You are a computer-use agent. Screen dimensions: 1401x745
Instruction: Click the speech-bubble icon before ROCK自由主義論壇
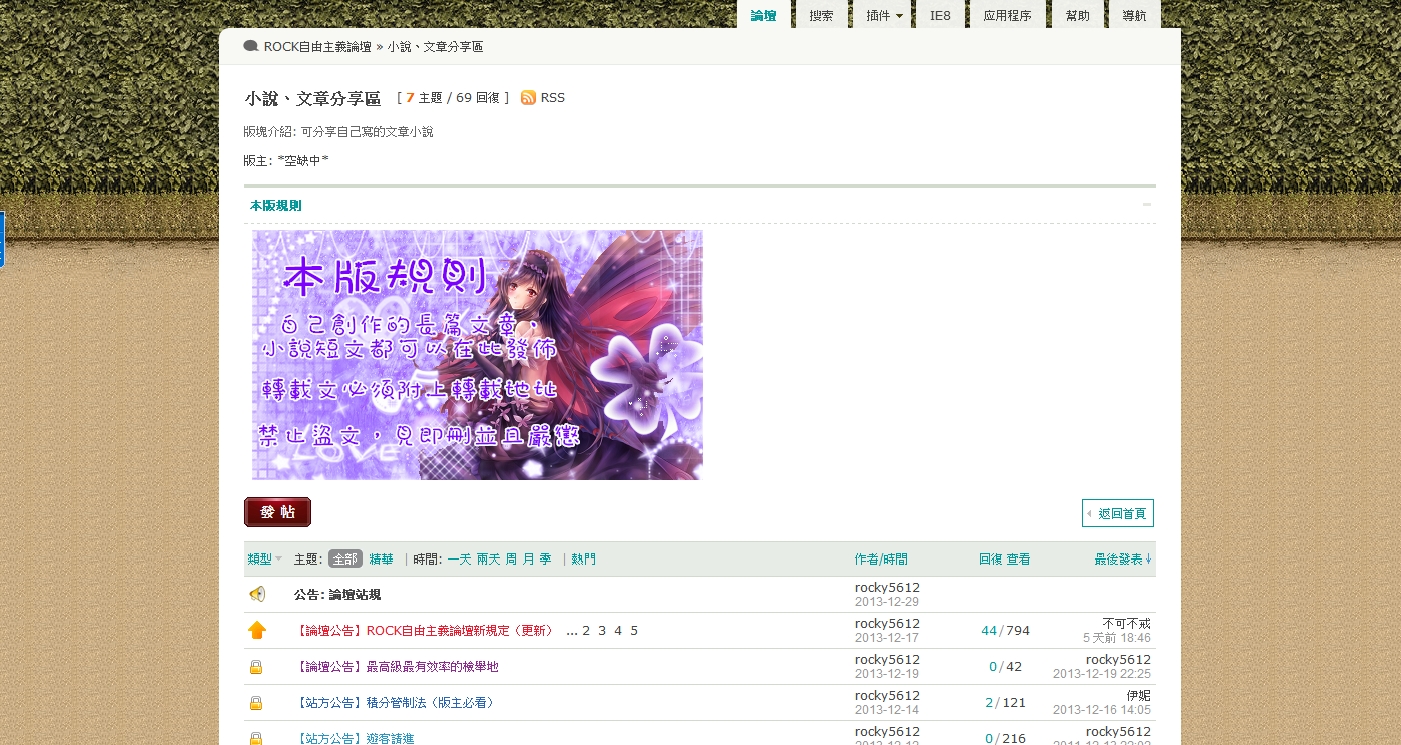coord(251,46)
